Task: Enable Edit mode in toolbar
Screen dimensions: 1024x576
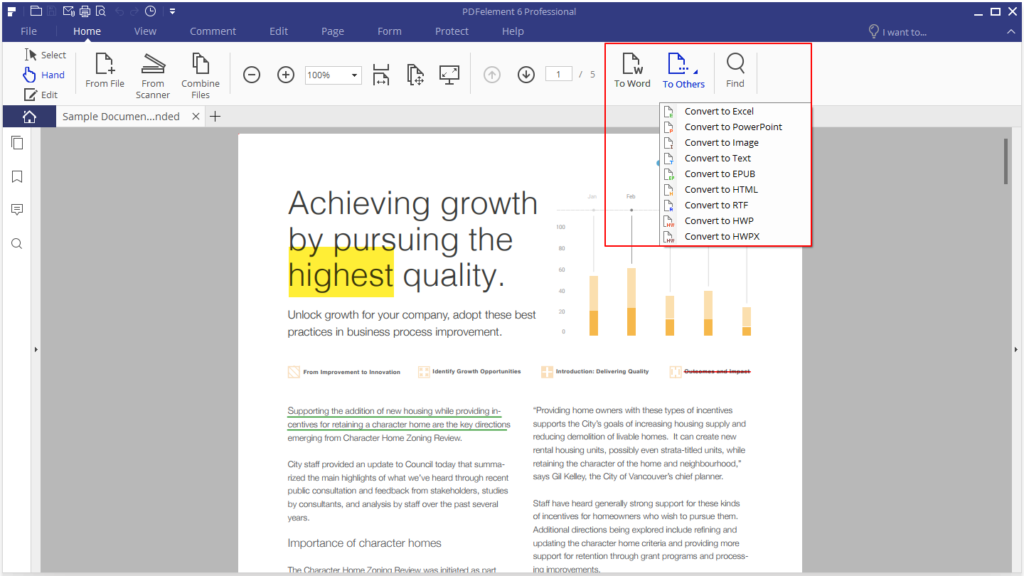Action: pos(41,95)
